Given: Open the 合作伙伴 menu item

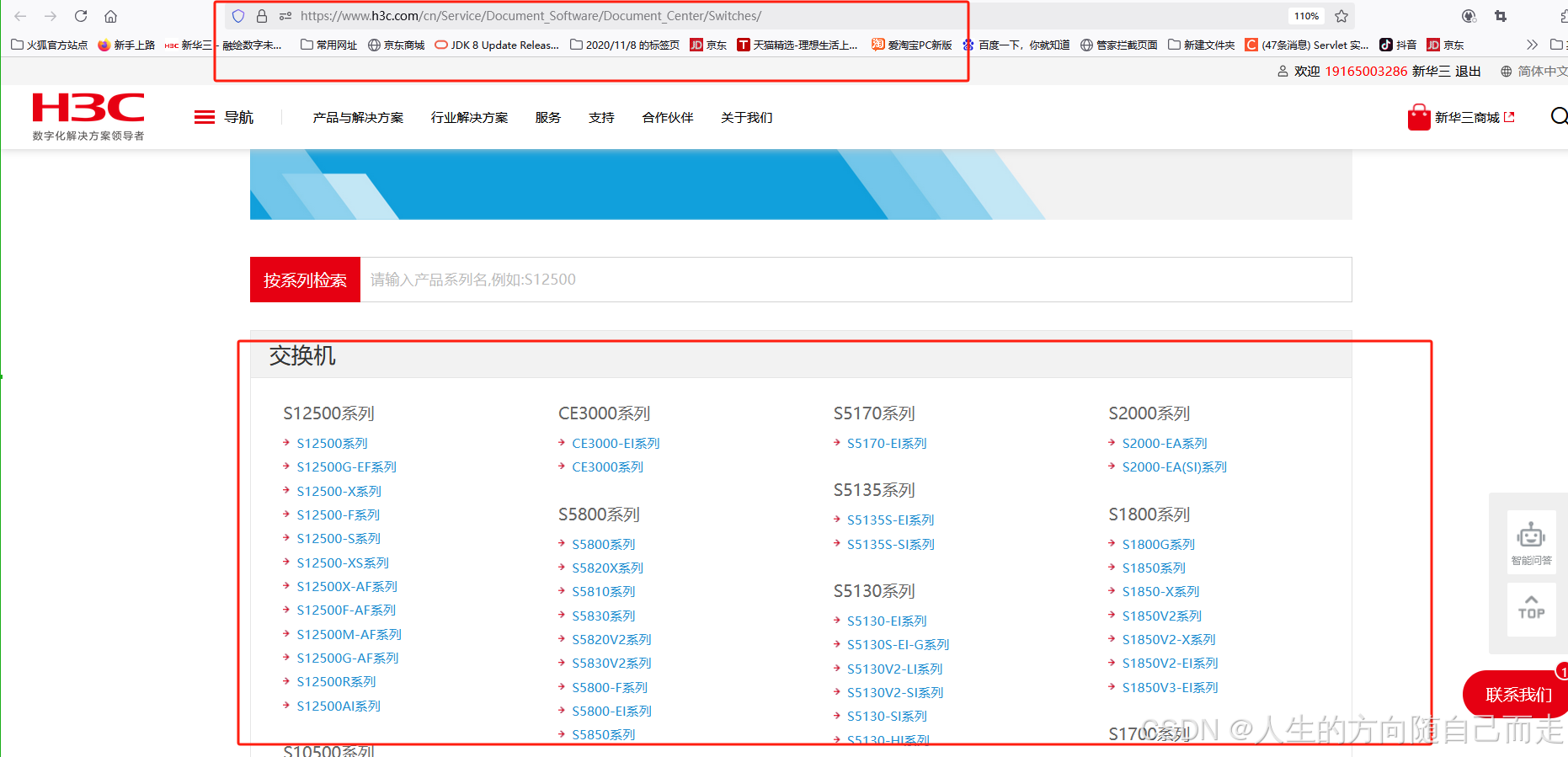Looking at the screenshot, I should (x=668, y=117).
